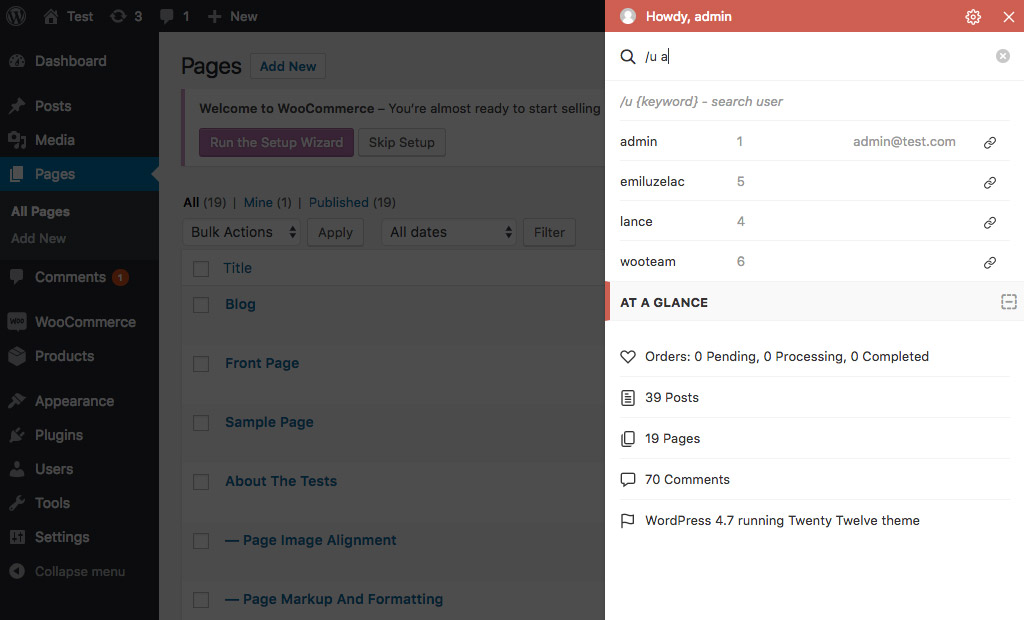
Task: Tick the checkbox next to Blog page
Action: (201, 305)
